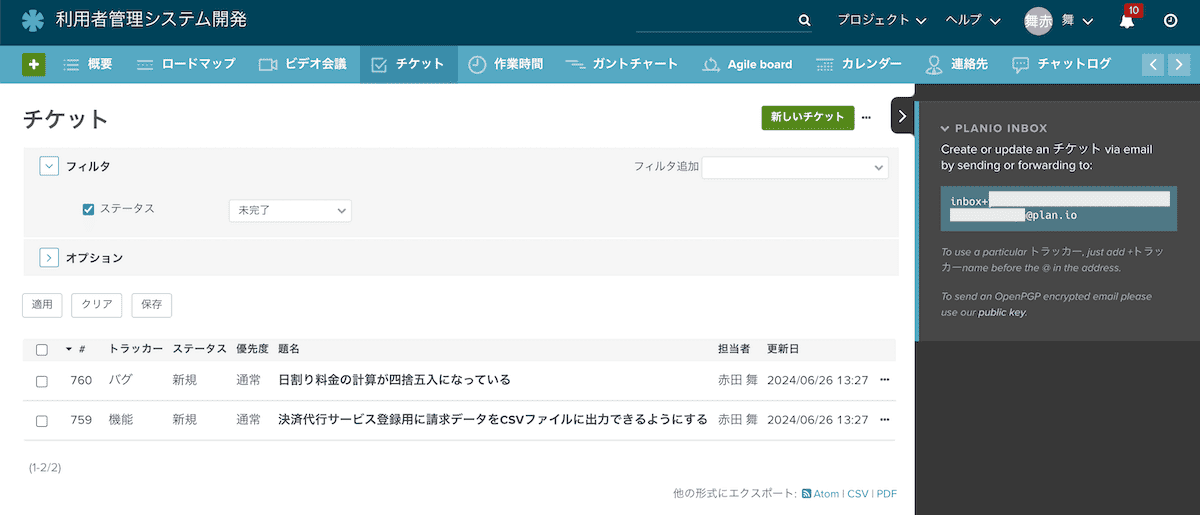Viewport: 1200px width, 515px height.
Task: Sort by 優先度 column header
Action: pos(252,349)
